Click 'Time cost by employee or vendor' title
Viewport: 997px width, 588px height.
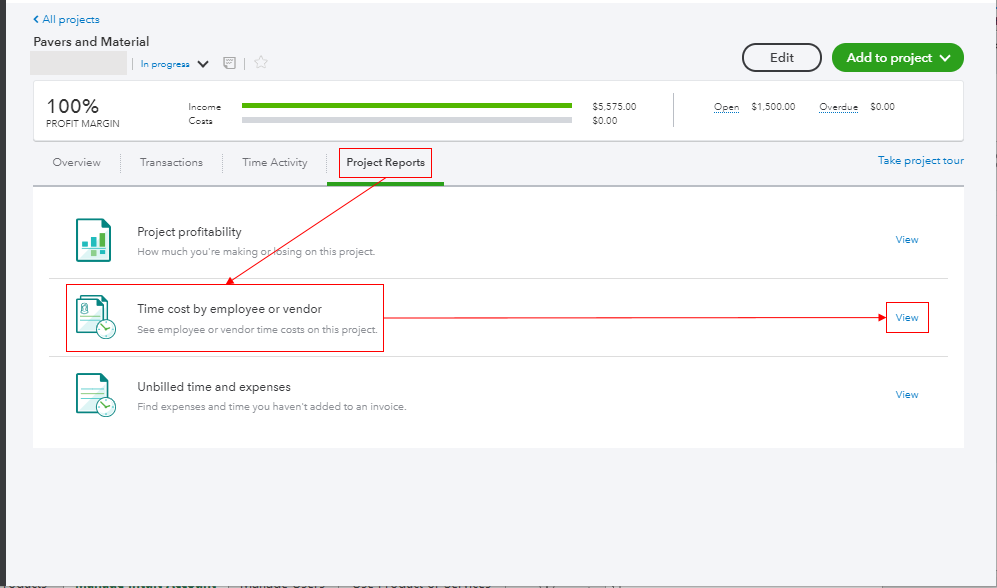230,309
